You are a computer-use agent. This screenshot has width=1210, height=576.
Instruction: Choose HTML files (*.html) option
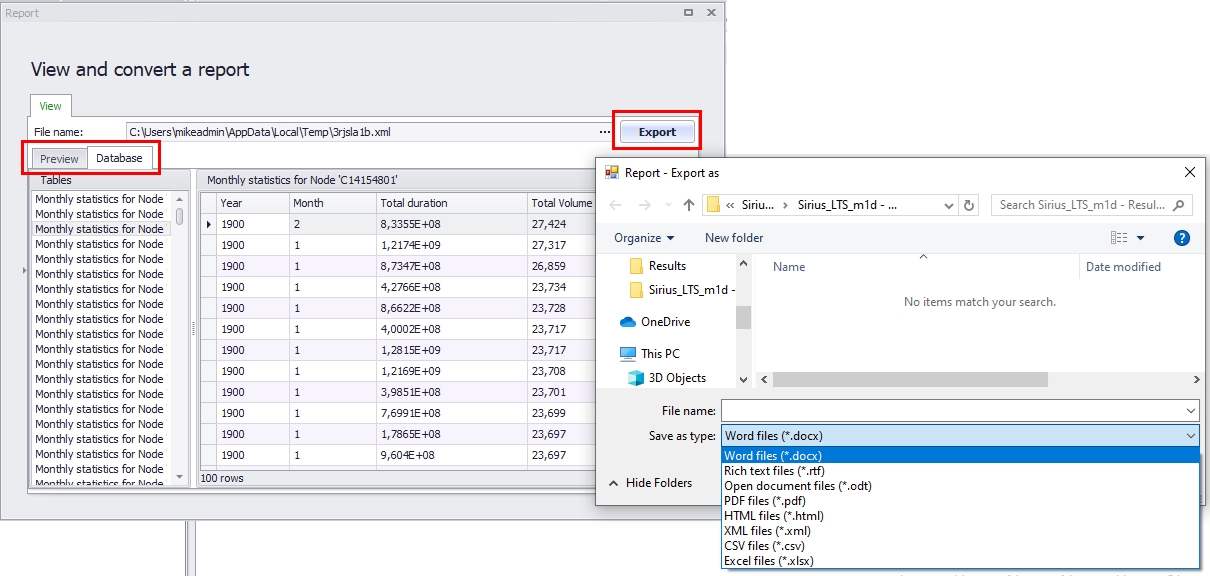960,516
